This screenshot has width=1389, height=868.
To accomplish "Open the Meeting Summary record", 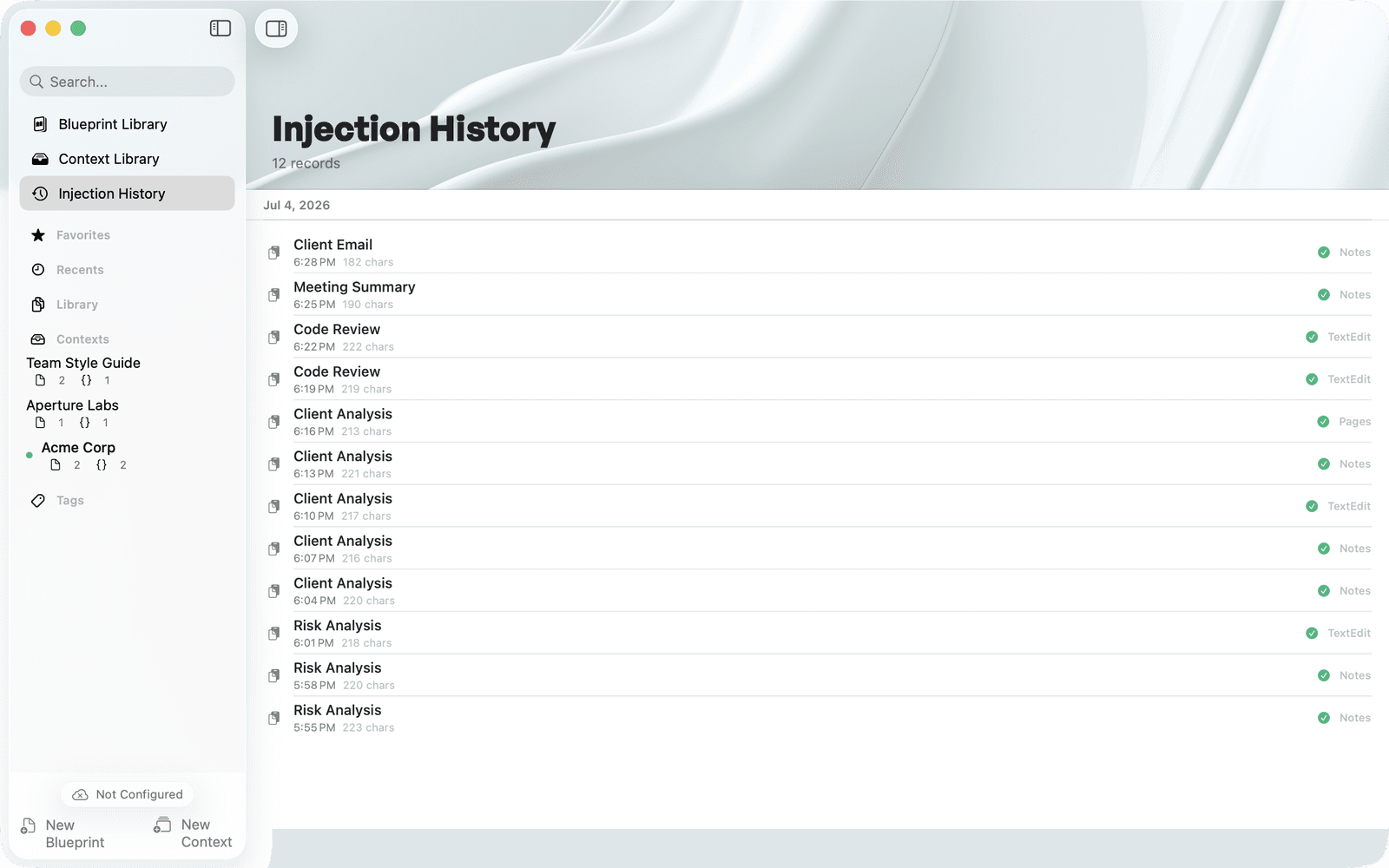I will [x=818, y=295].
